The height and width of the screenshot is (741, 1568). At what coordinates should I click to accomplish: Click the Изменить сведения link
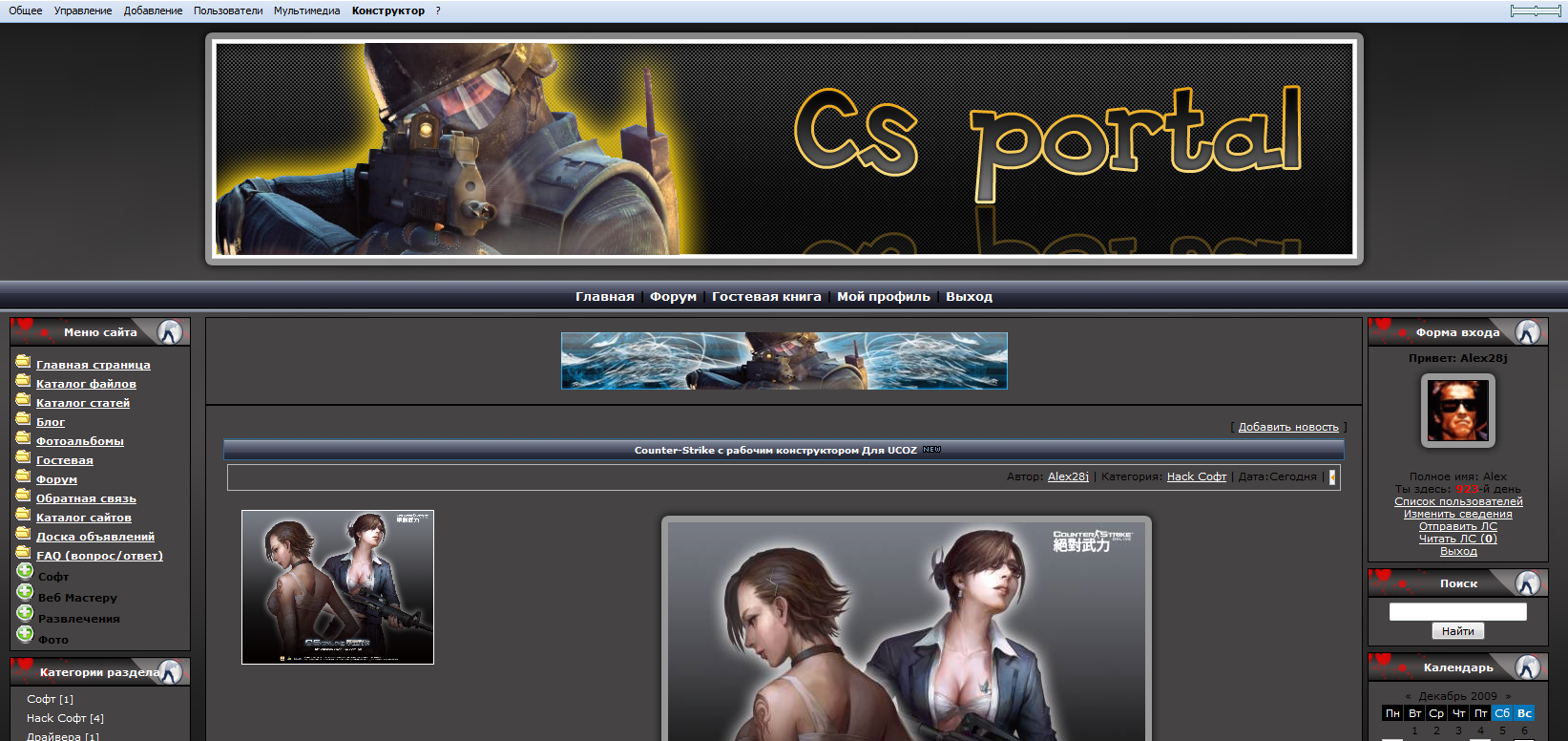[x=1458, y=514]
